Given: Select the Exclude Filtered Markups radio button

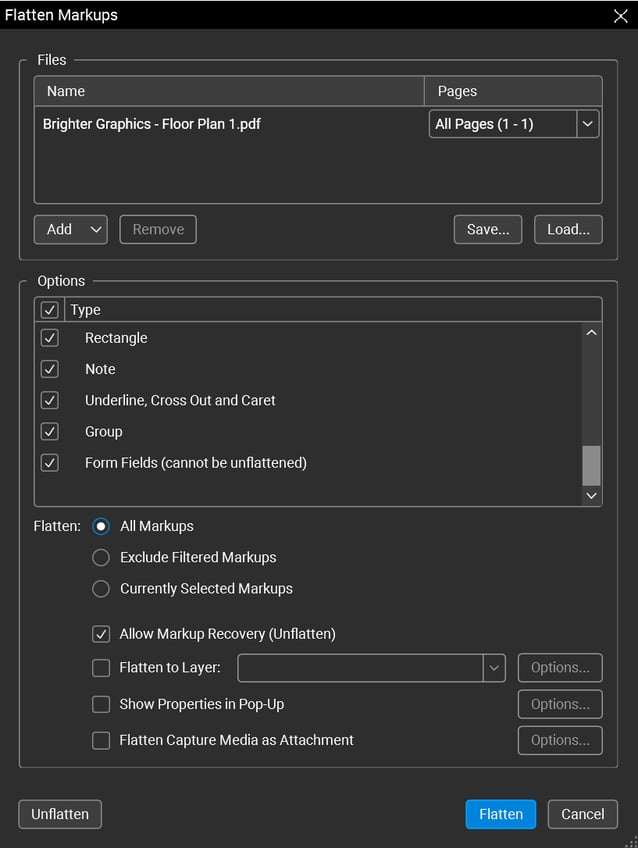Looking at the screenshot, I should 100,557.
